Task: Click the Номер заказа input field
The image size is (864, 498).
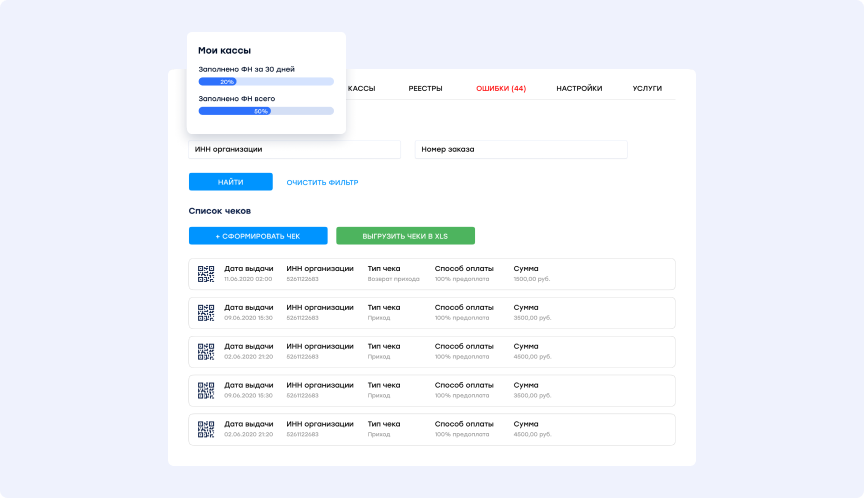Action: [x=520, y=149]
